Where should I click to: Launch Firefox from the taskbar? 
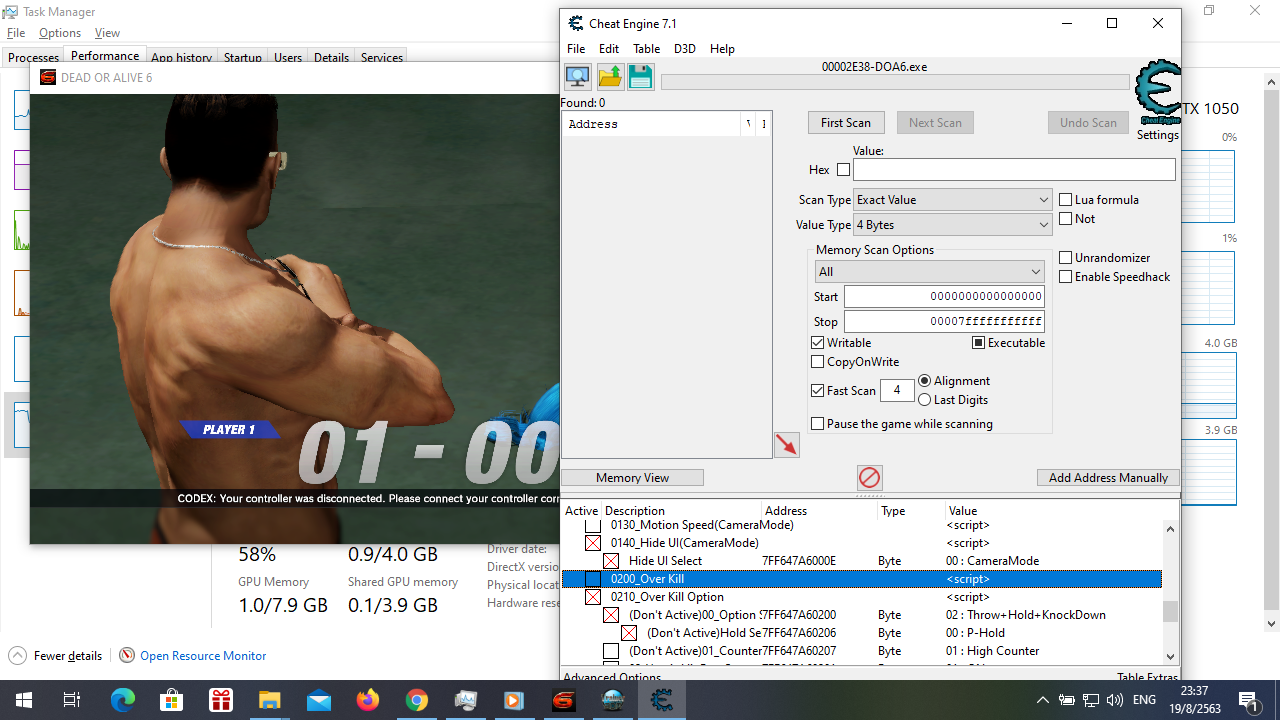click(368, 700)
